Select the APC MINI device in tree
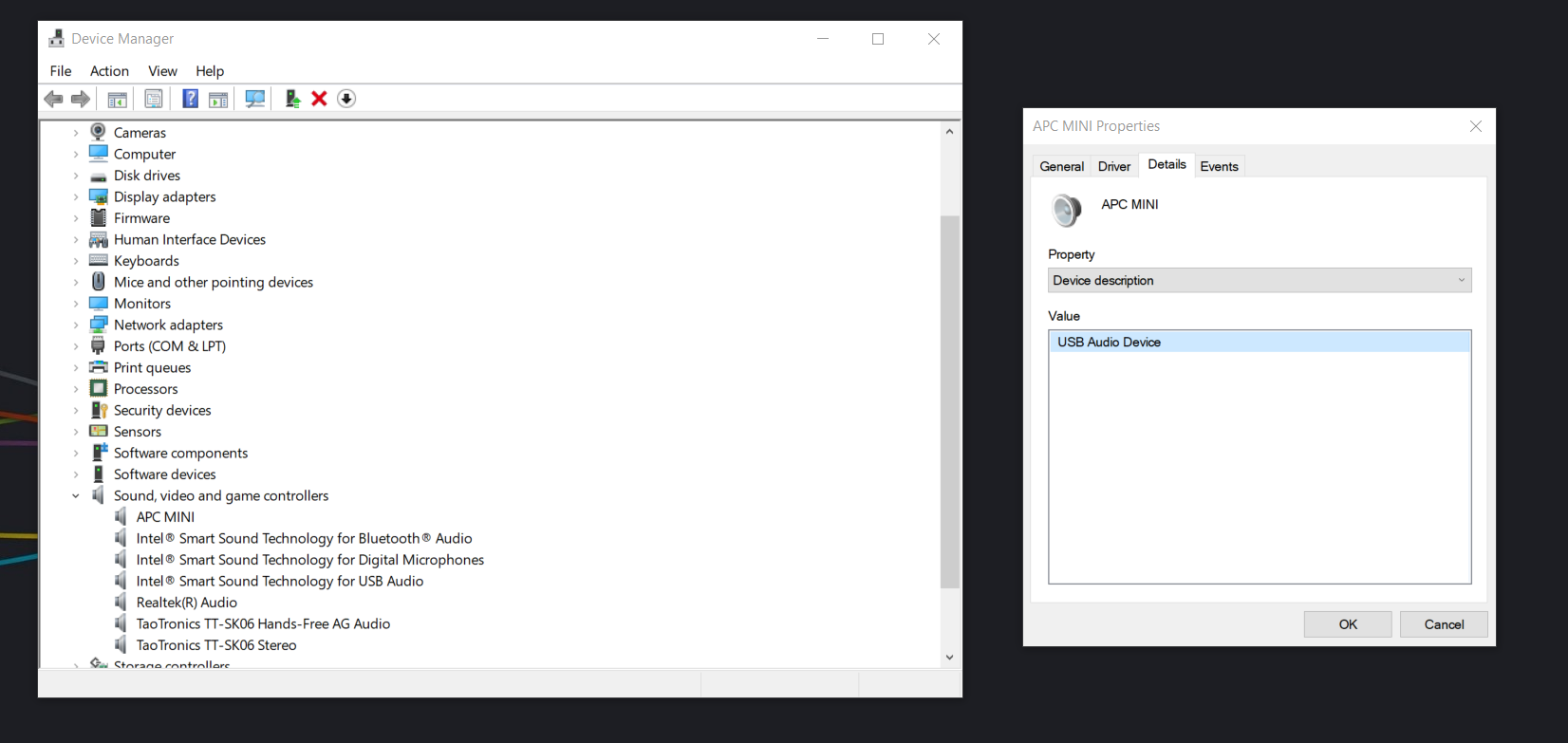Viewport: 1568px width, 743px height. coord(165,517)
